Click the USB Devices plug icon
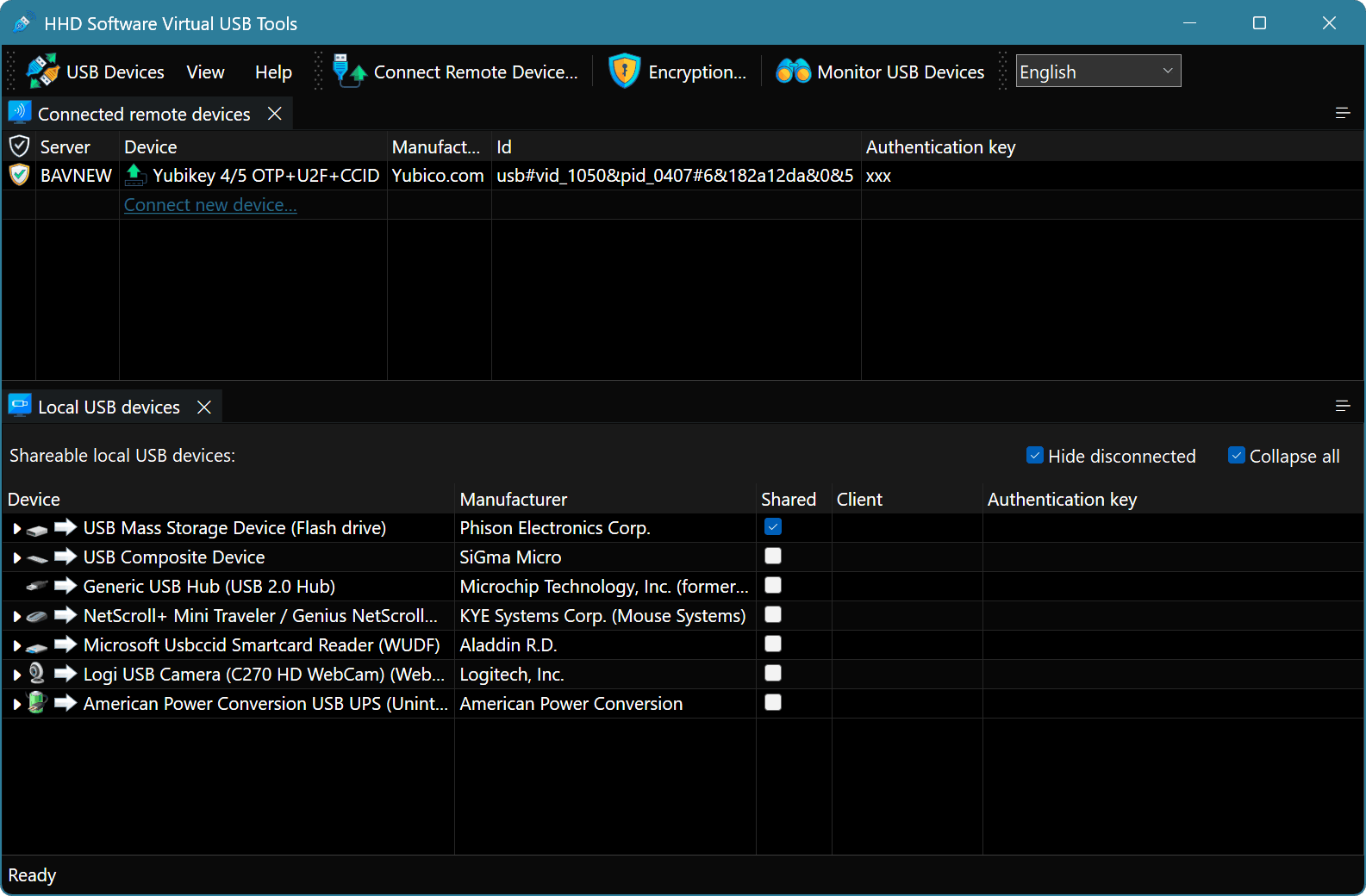 click(x=42, y=72)
